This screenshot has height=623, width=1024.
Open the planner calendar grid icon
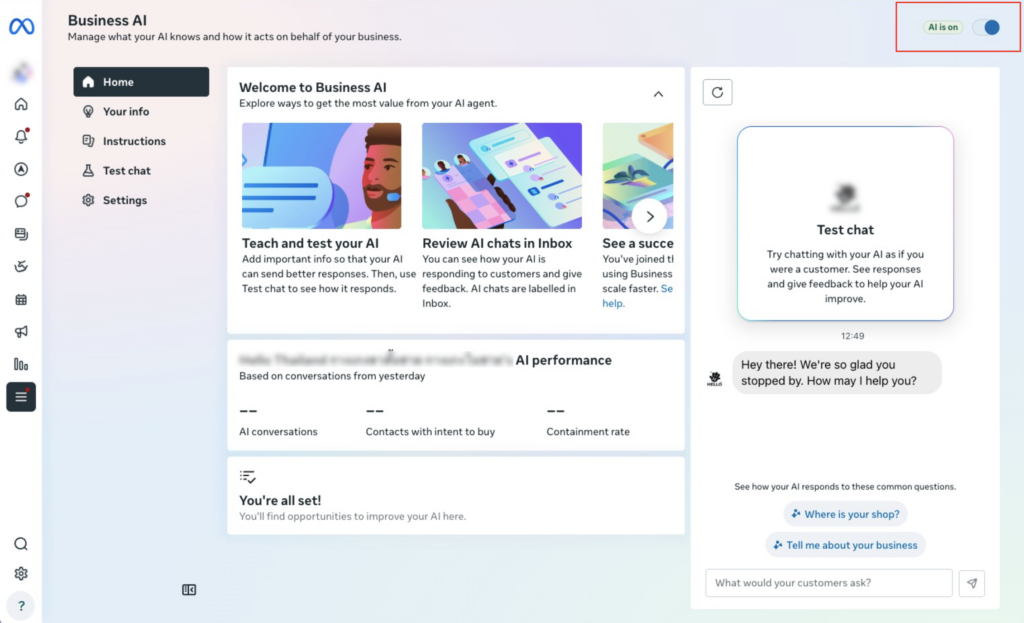click(21, 299)
